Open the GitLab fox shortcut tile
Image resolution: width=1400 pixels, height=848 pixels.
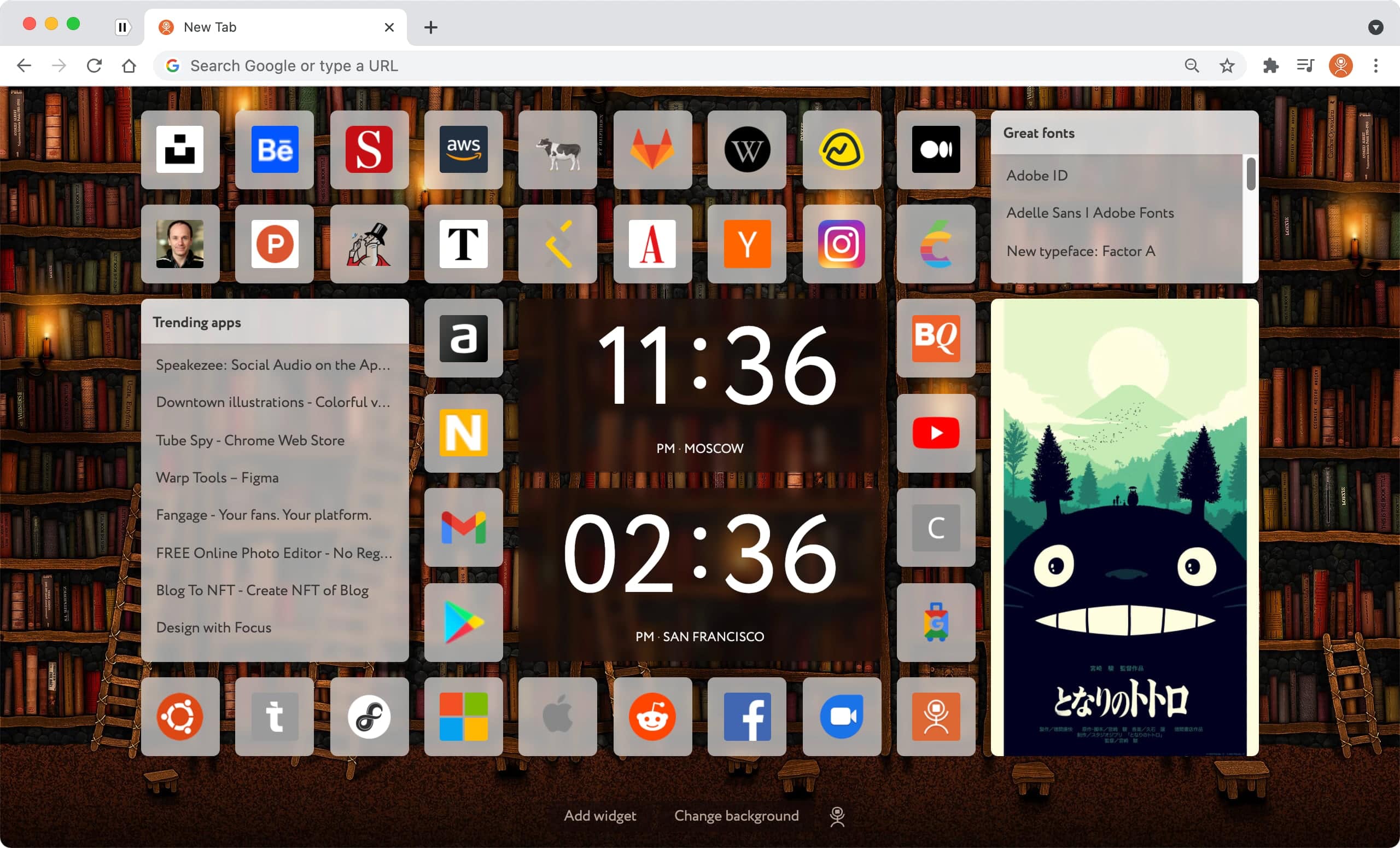(x=652, y=149)
